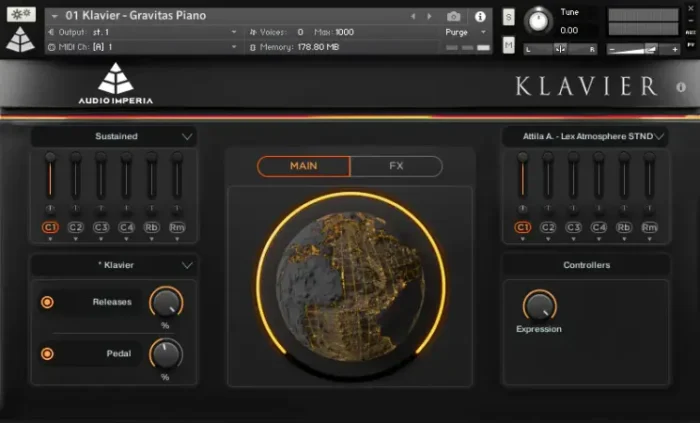Mute the instrument with M button

508,44
